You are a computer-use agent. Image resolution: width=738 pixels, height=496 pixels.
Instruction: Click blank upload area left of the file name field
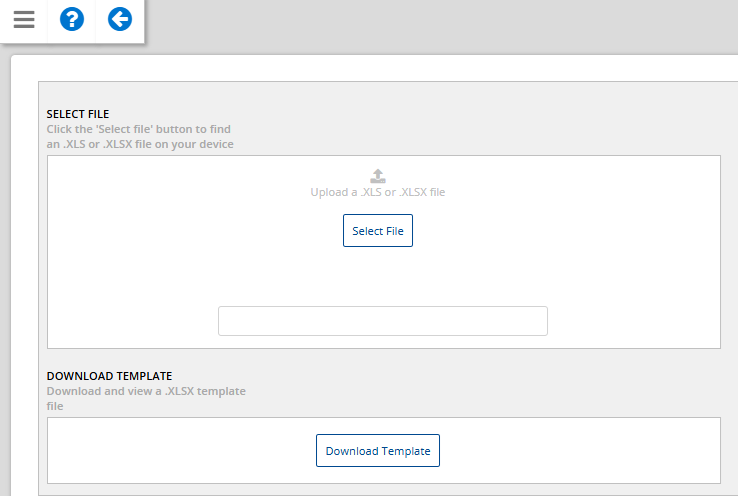[133, 321]
